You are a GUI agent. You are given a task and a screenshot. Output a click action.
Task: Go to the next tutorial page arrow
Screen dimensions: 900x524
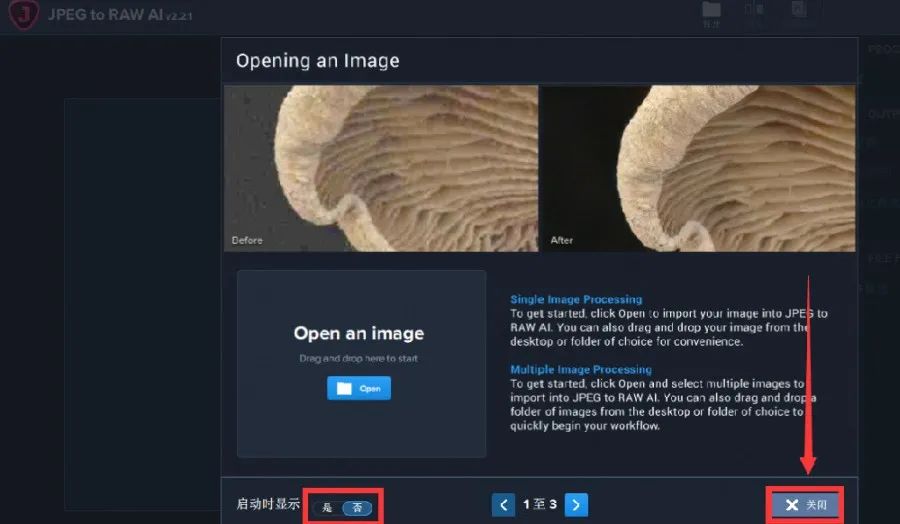point(576,505)
